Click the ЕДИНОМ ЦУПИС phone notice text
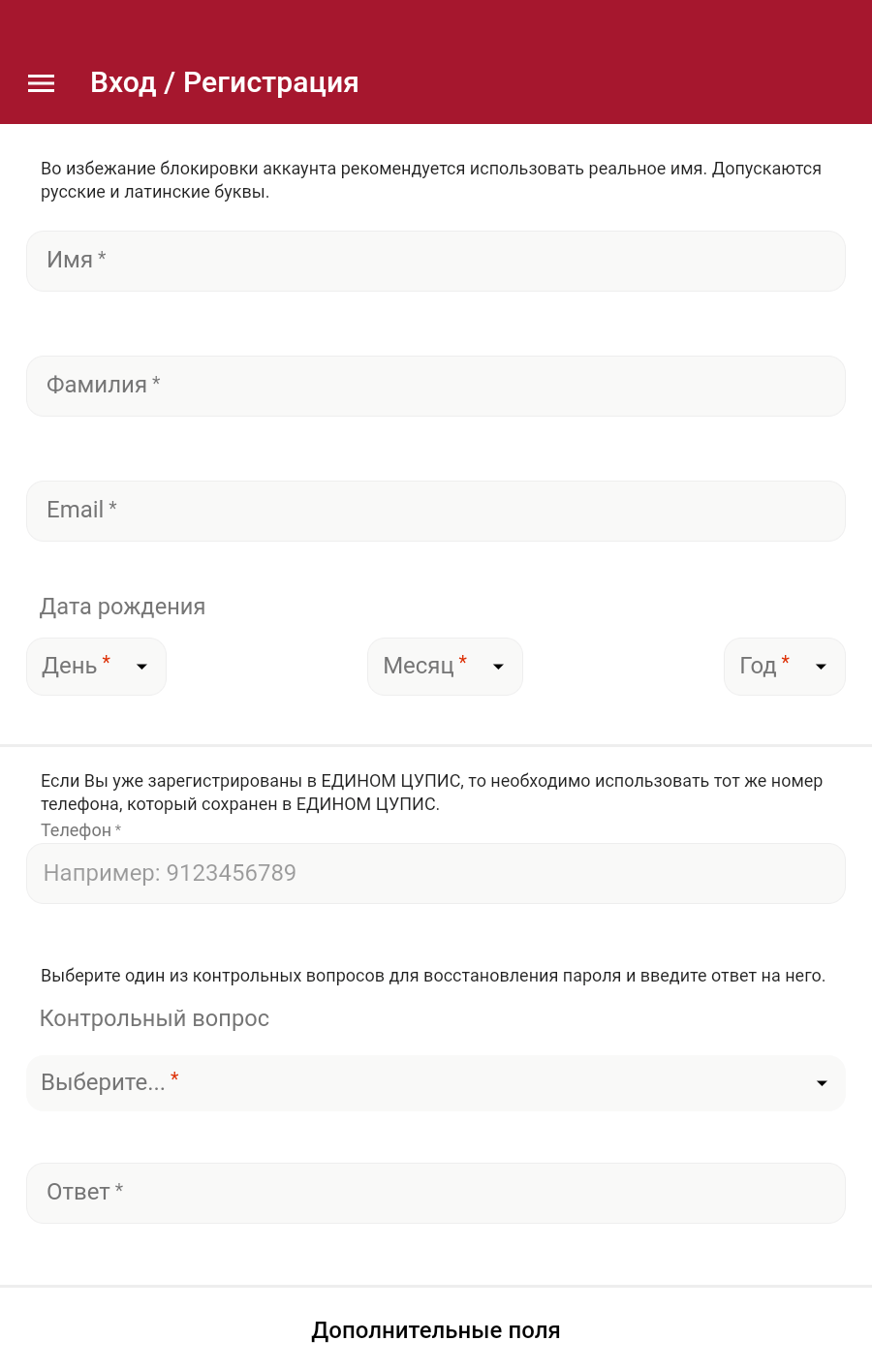 click(x=431, y=793)
